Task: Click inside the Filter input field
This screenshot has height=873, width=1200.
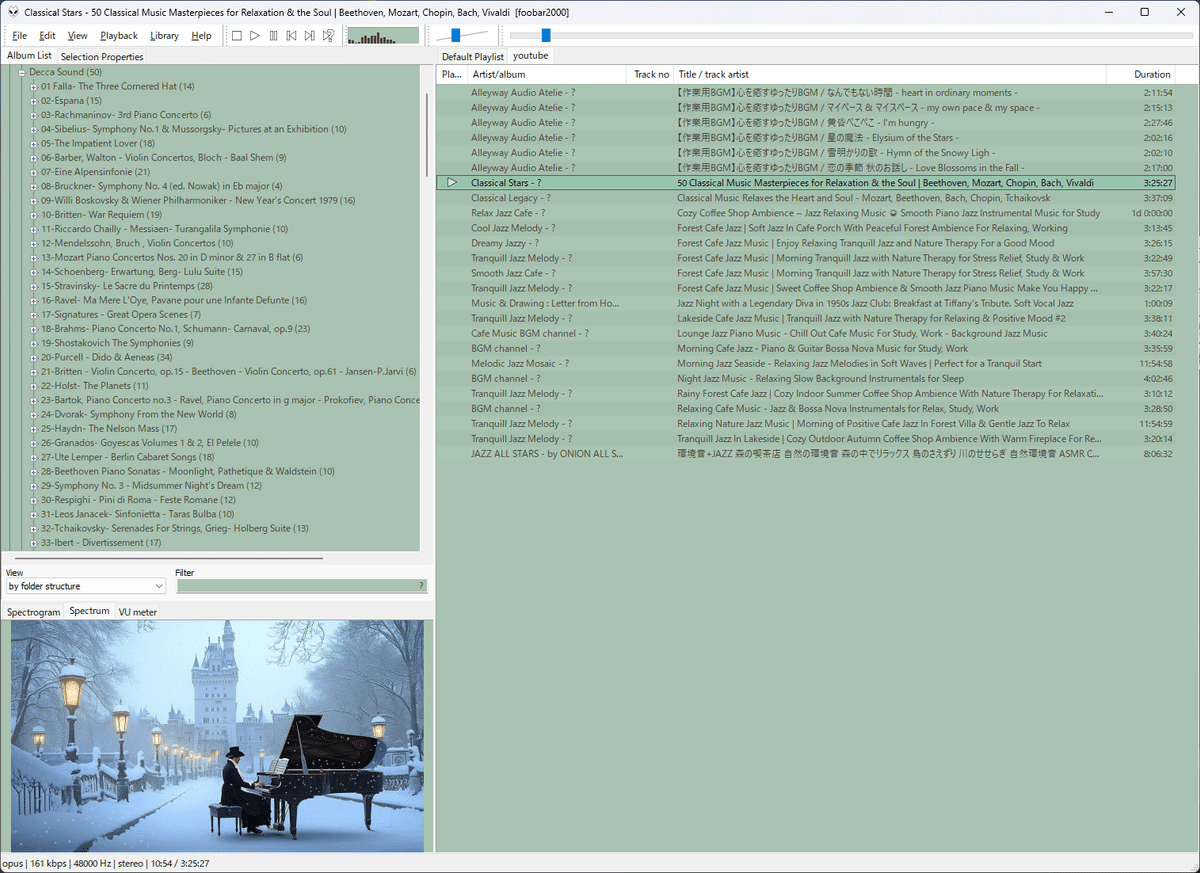Action: pos(300,585)
